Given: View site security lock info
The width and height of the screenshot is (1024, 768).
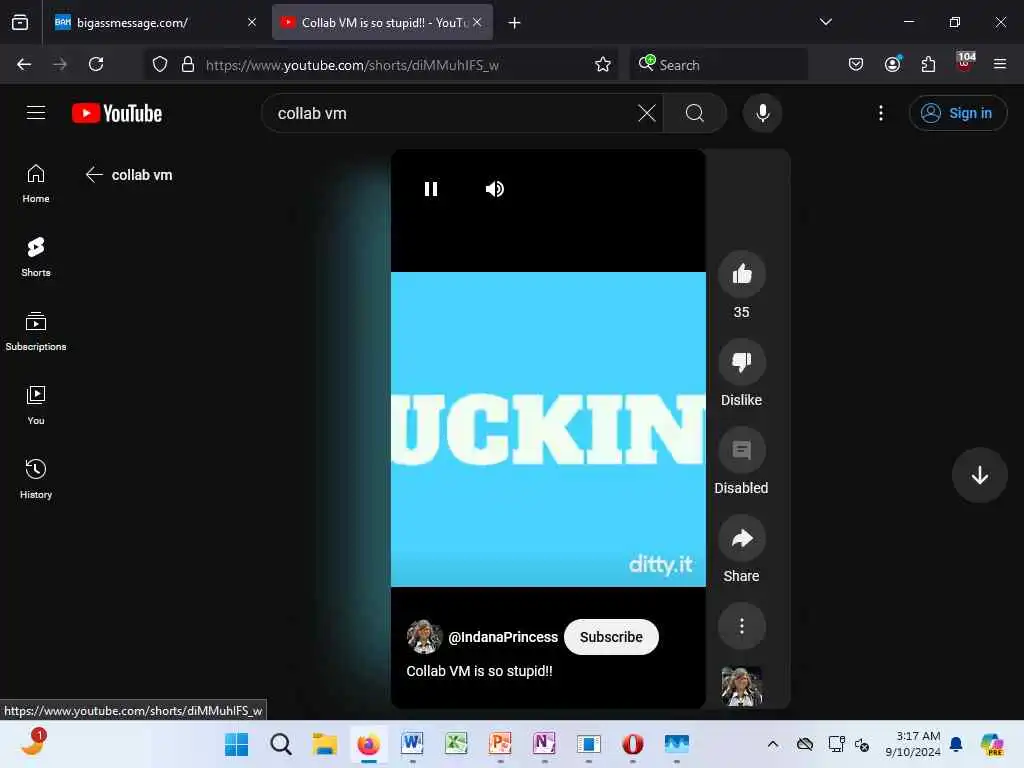Looking at the screenshot, I should click(x=188, y=65).
